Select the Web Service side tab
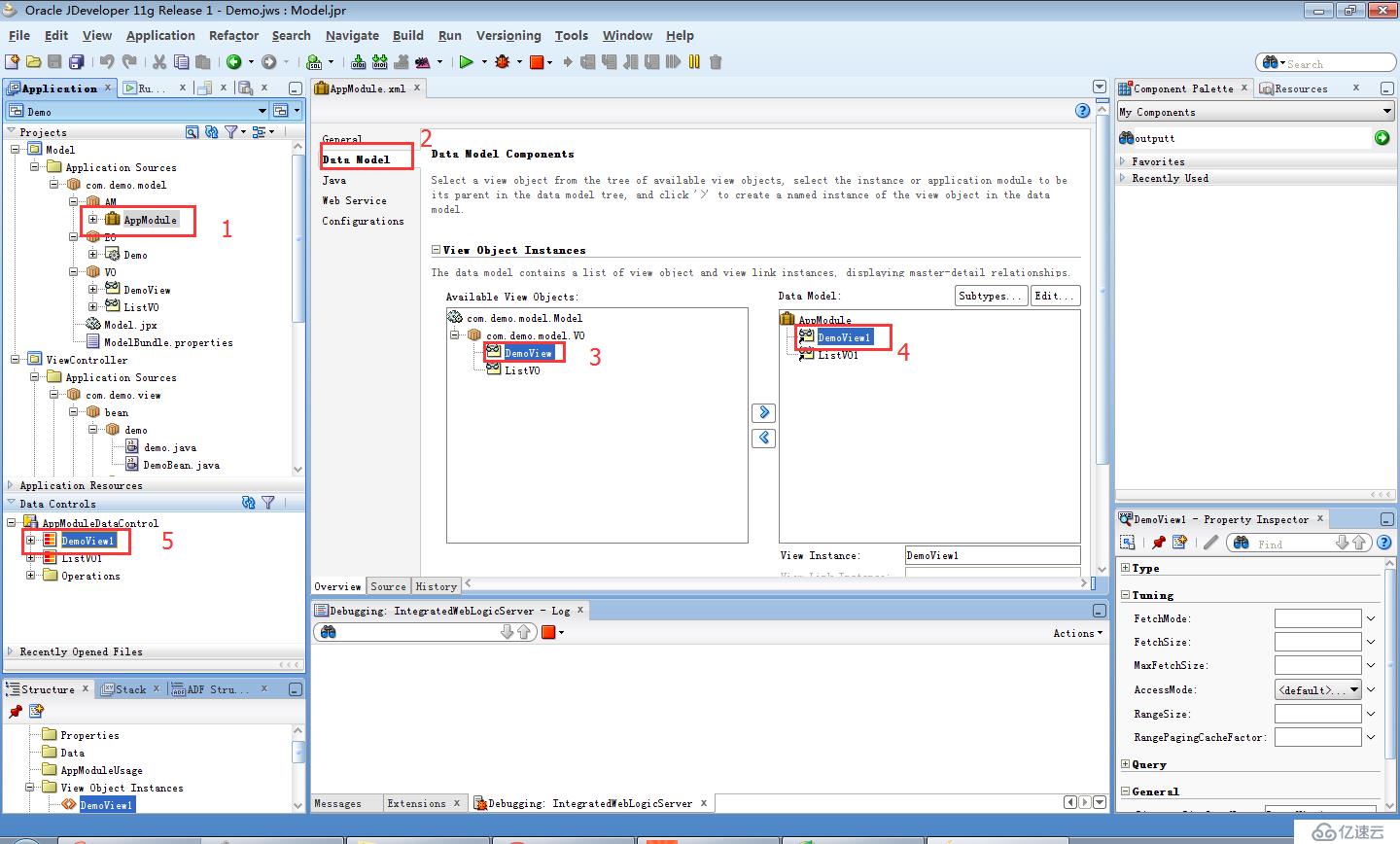 point(355,200)
